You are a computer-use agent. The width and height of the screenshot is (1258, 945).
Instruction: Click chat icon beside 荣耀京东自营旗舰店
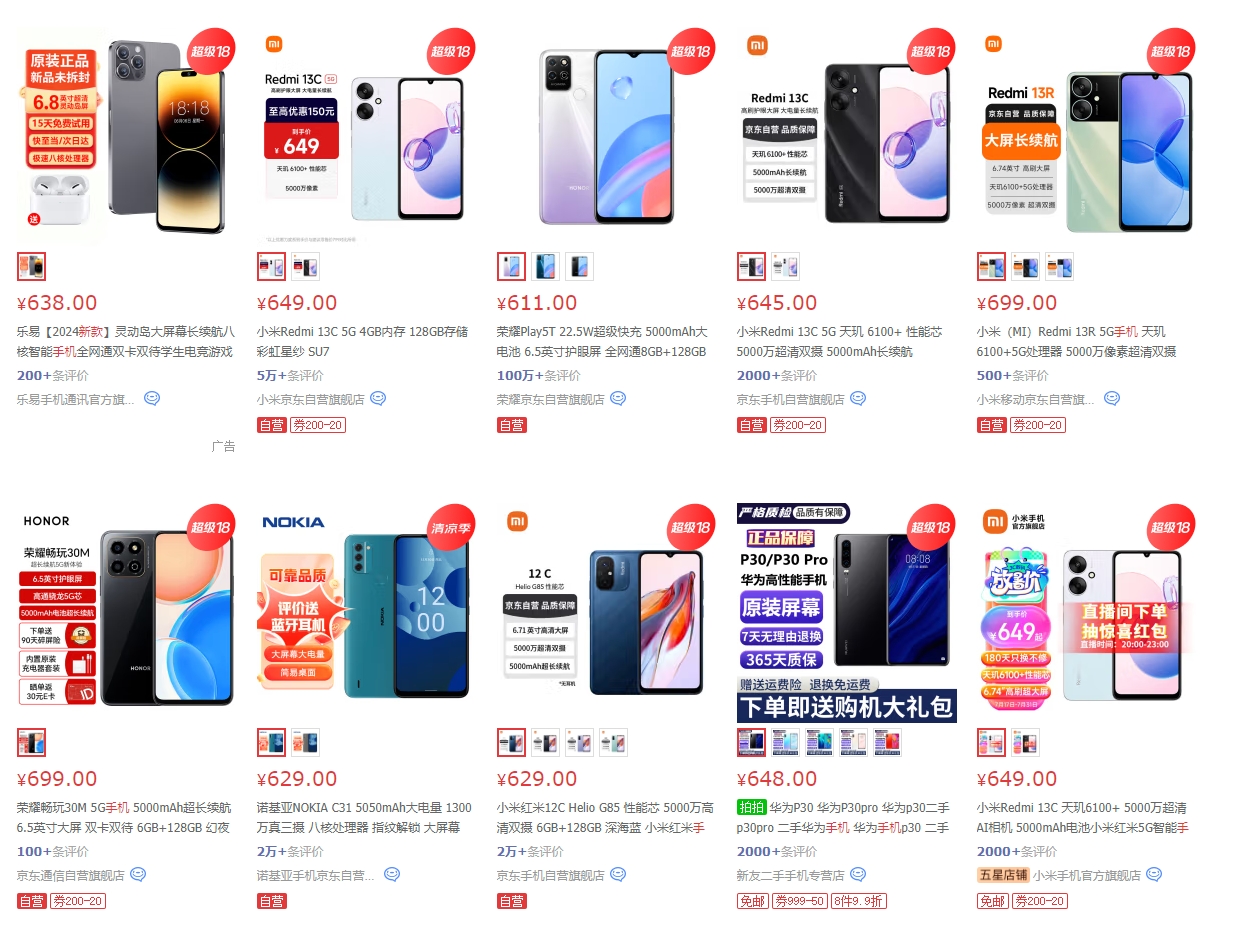[618, 398]
